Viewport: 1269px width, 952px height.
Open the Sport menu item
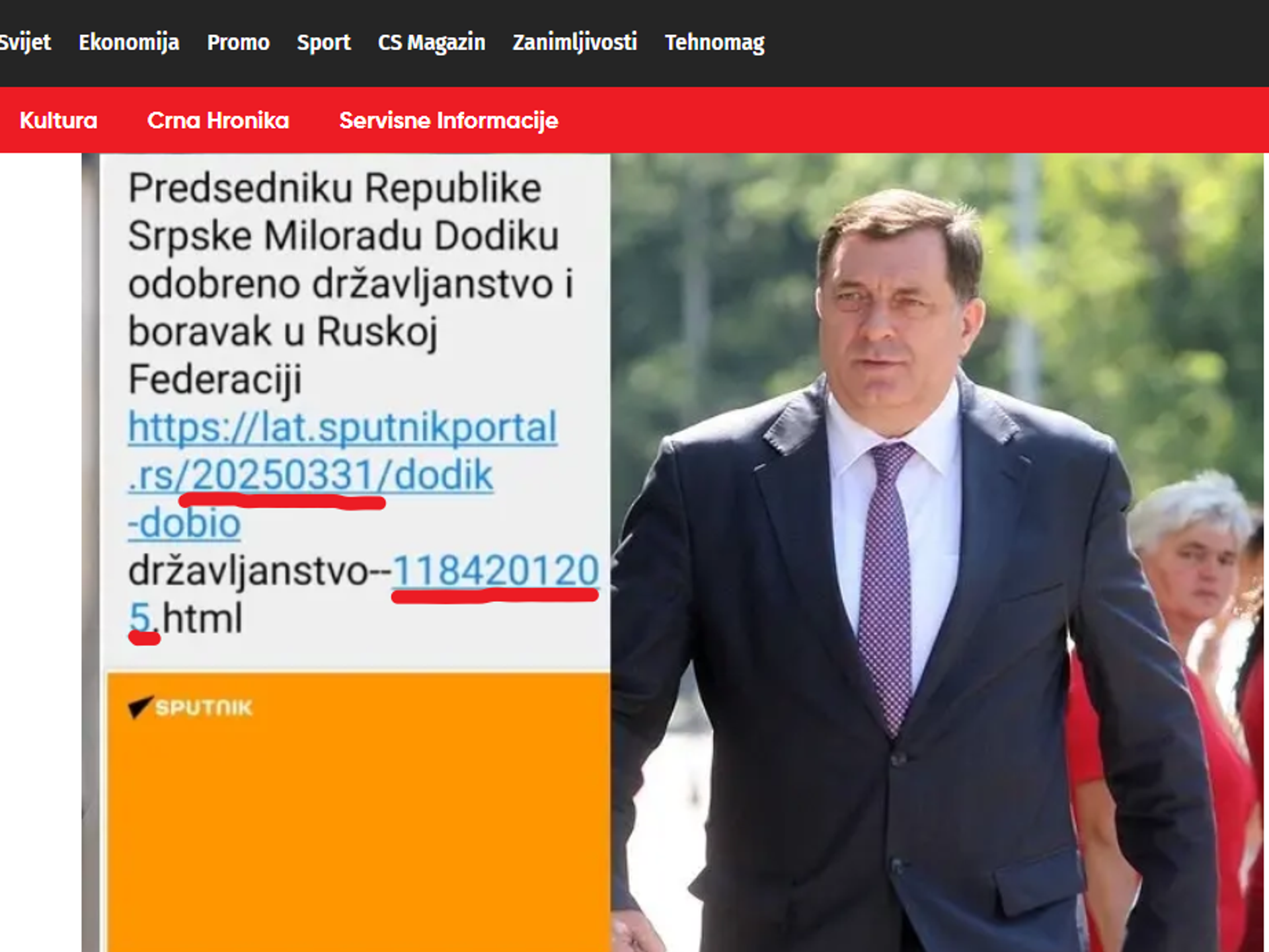[324, 42]
